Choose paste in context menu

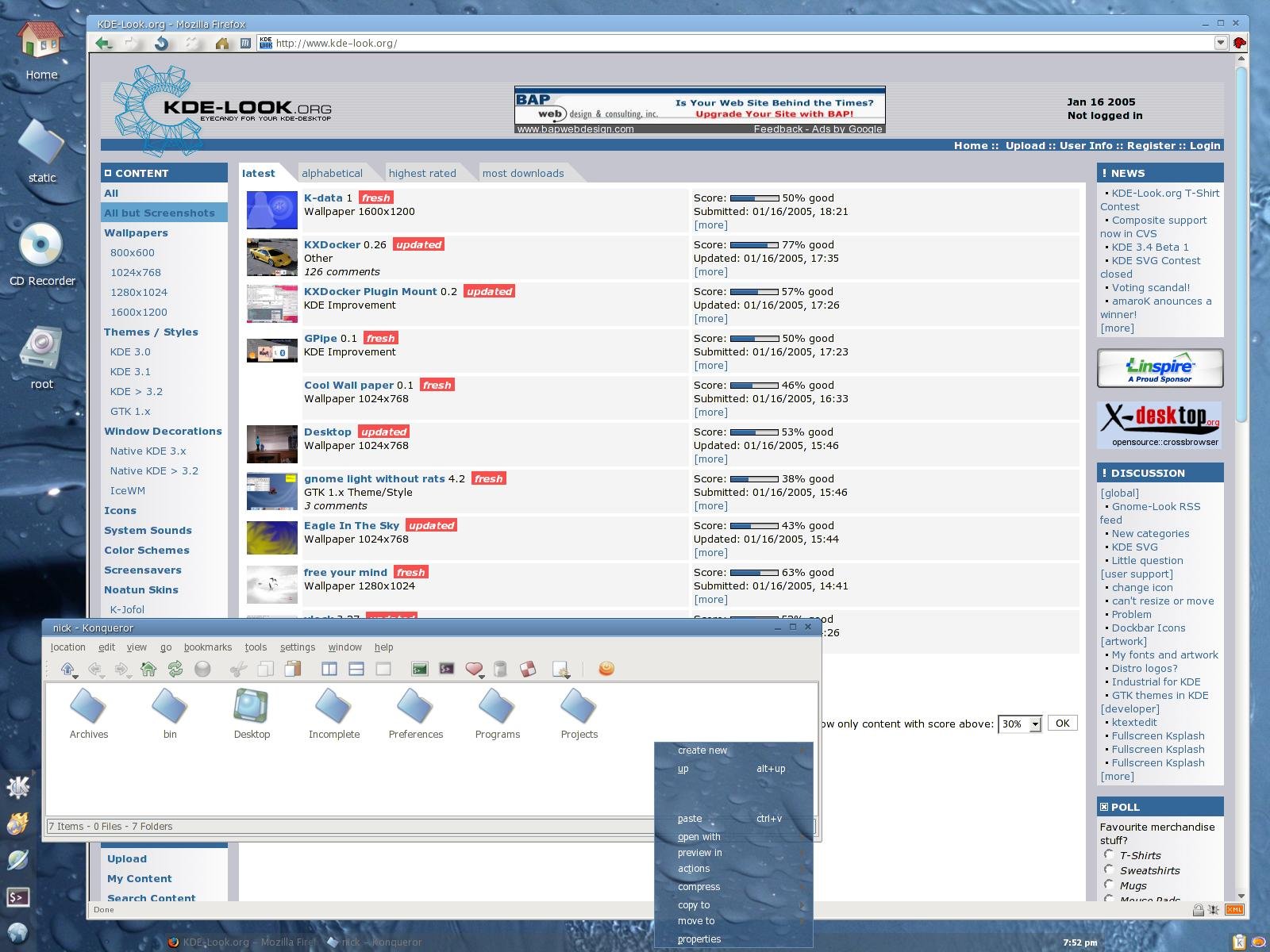point(733,819)
